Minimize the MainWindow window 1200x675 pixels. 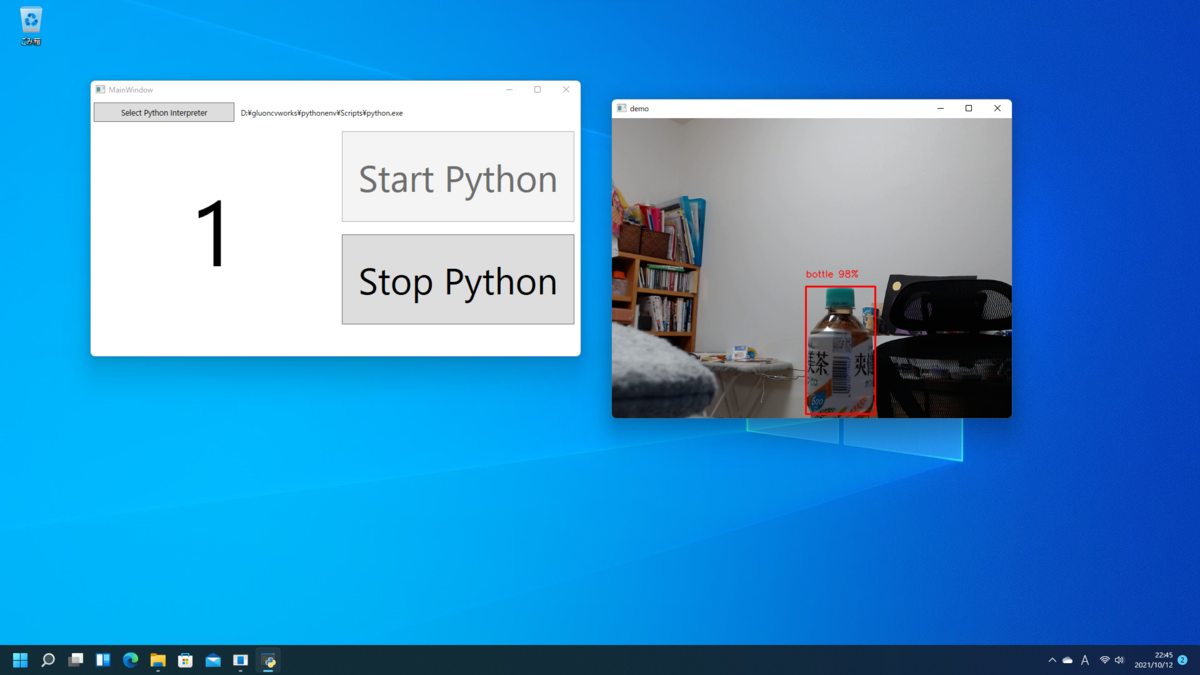coord(509,90)
